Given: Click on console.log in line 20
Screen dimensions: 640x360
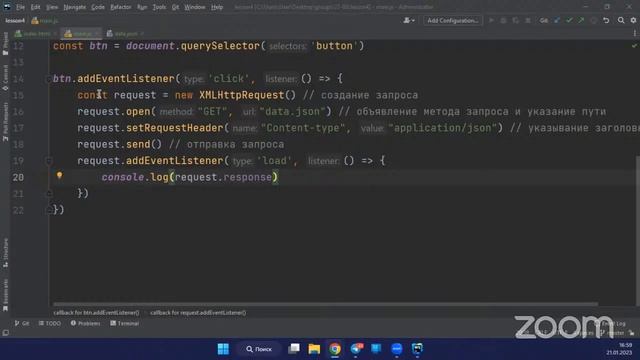Looking at the screenshot, I should click(x=135, y=178).
